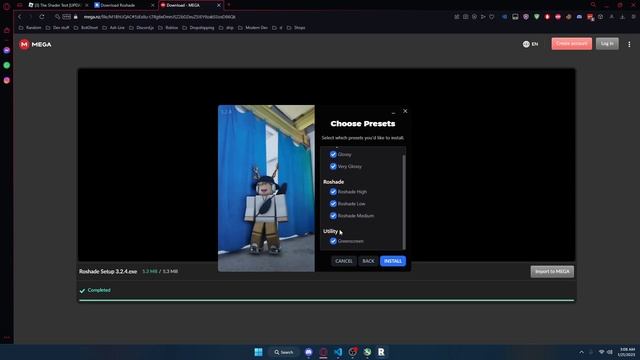
Task: Toggle the Roshade Medium preset checkbox
Action: (x=333, y=216)
